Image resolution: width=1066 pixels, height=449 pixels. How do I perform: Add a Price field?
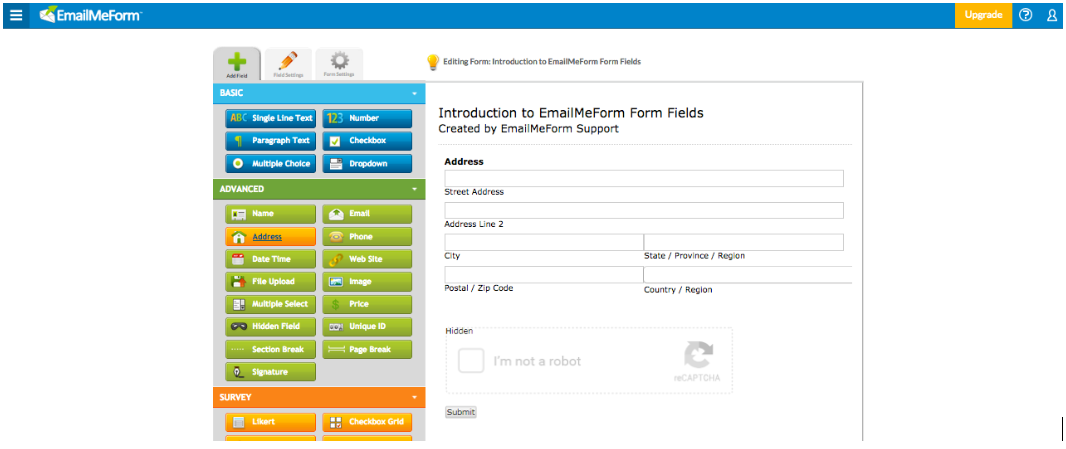(367, 304)
